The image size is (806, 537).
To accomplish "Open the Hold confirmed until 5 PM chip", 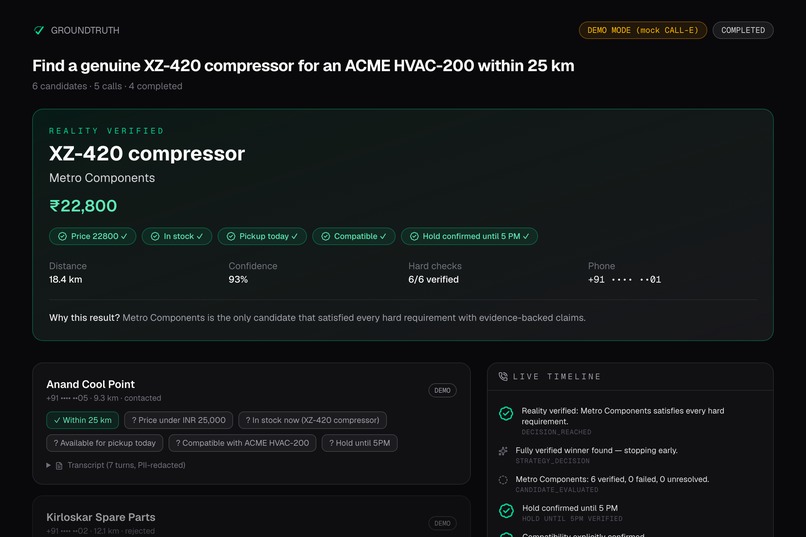I will pos(469,236).
